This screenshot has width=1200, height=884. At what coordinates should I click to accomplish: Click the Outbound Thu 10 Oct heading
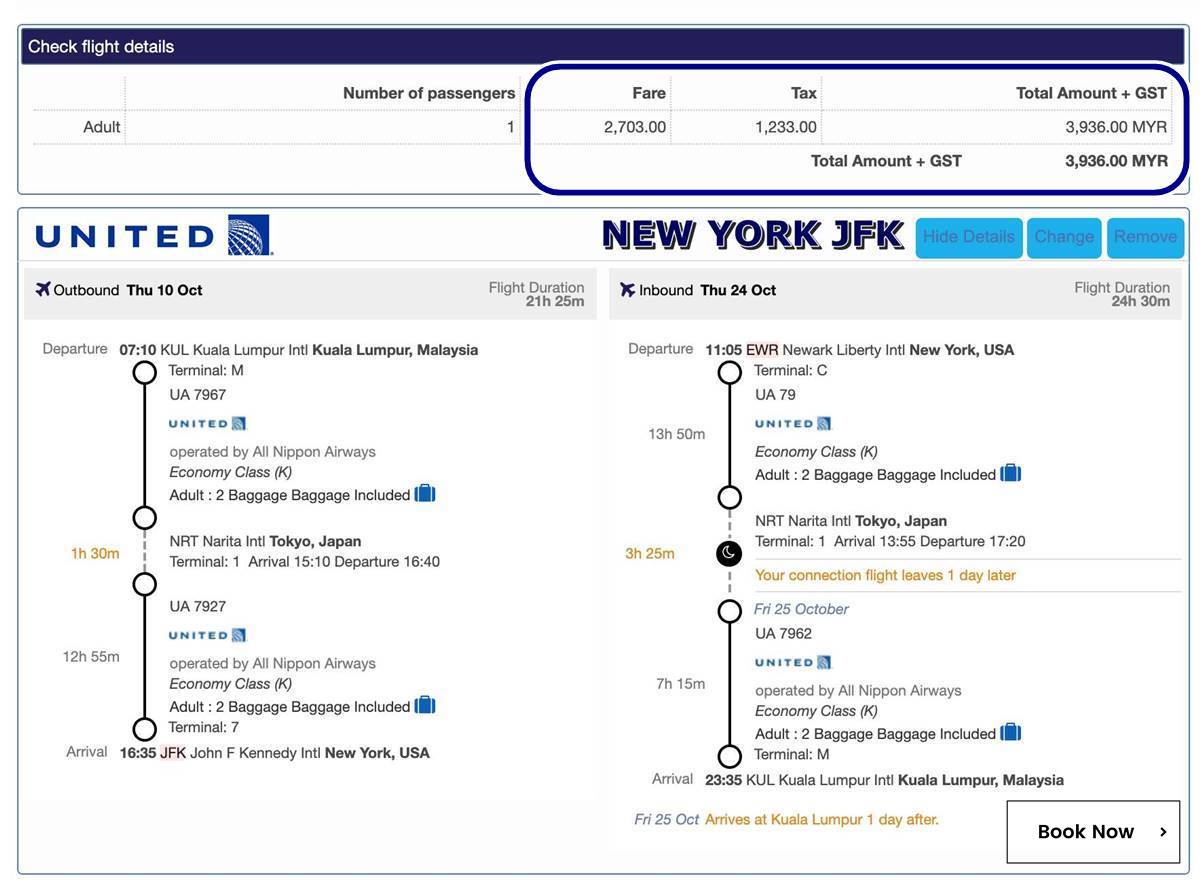coord(128,290)
